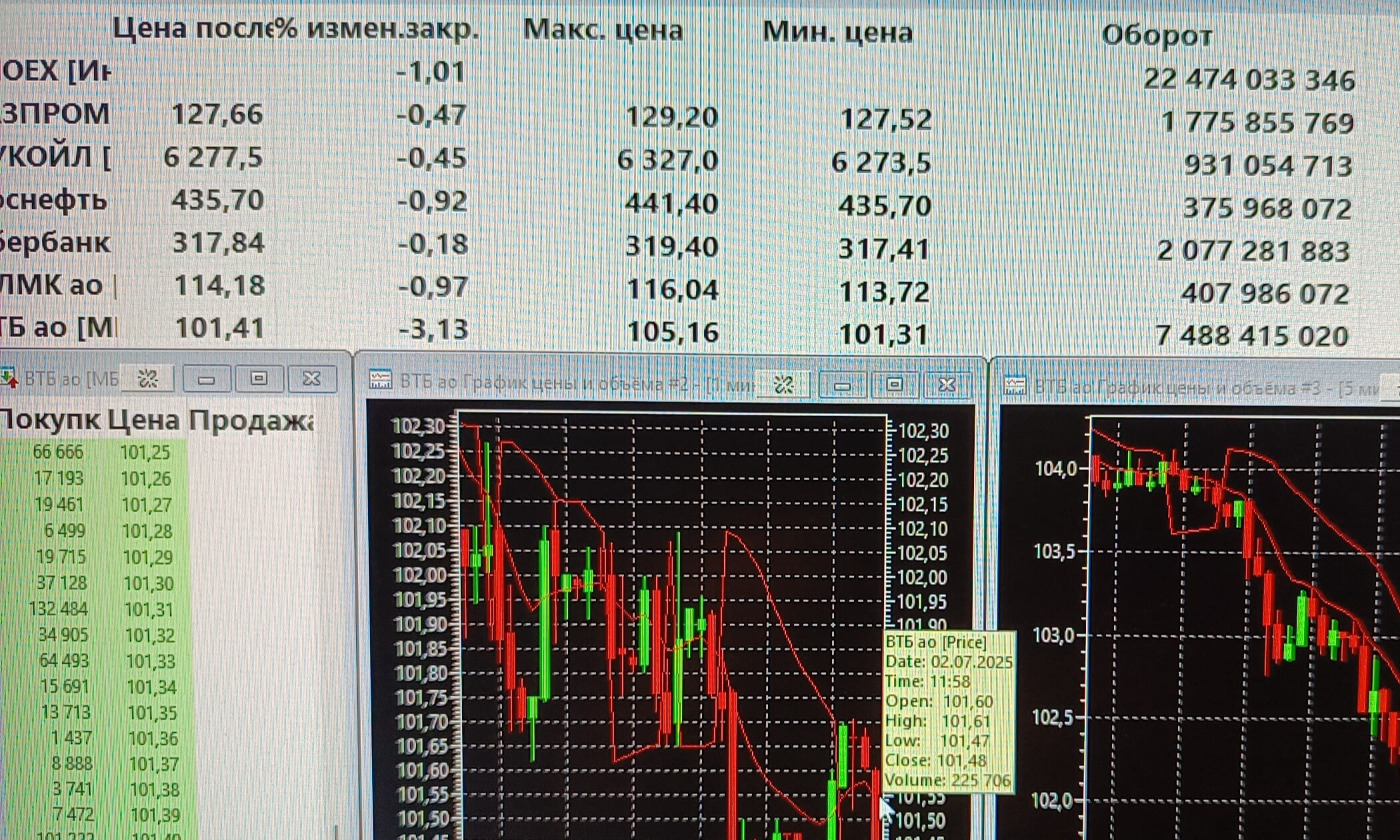This screenshot has height=840, width=1400.
Task: Select the Сбербанк row in quotes table
Action: 57,243
